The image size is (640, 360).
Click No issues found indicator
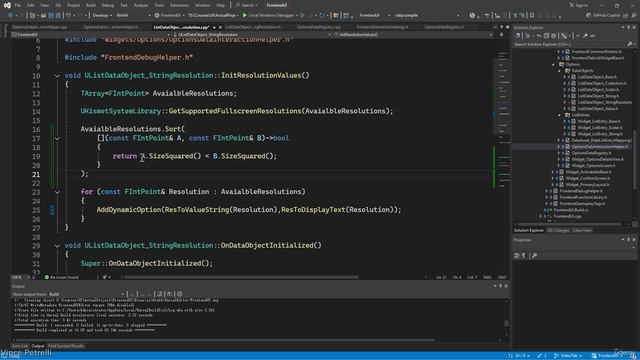[x=62, y=278]
